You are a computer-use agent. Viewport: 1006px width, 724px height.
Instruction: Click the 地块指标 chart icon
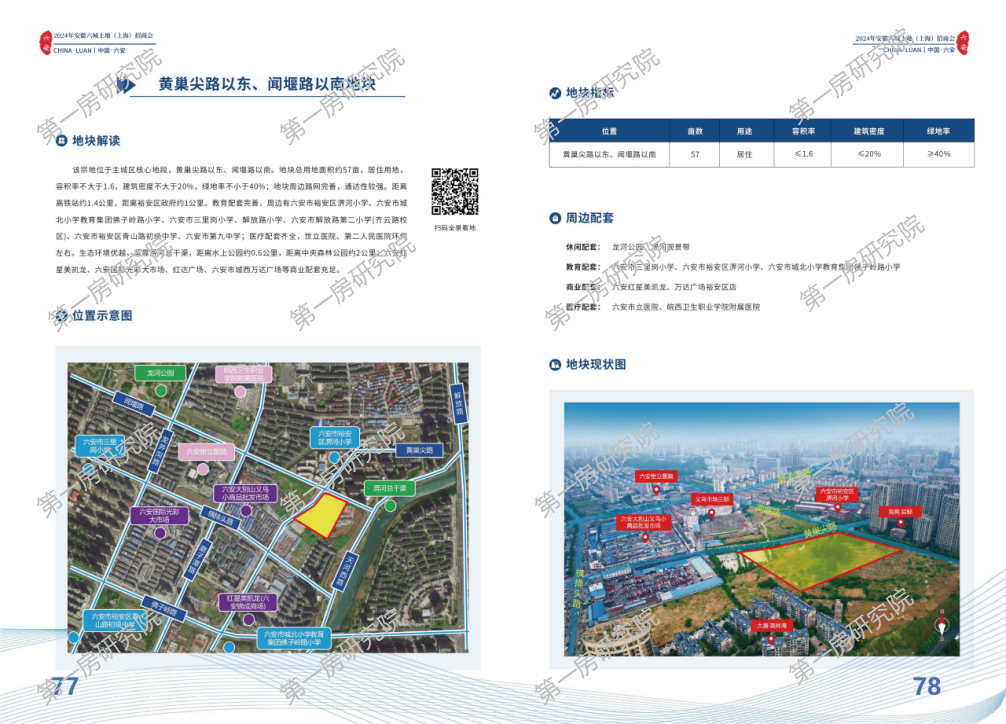[x=555, y=93]
